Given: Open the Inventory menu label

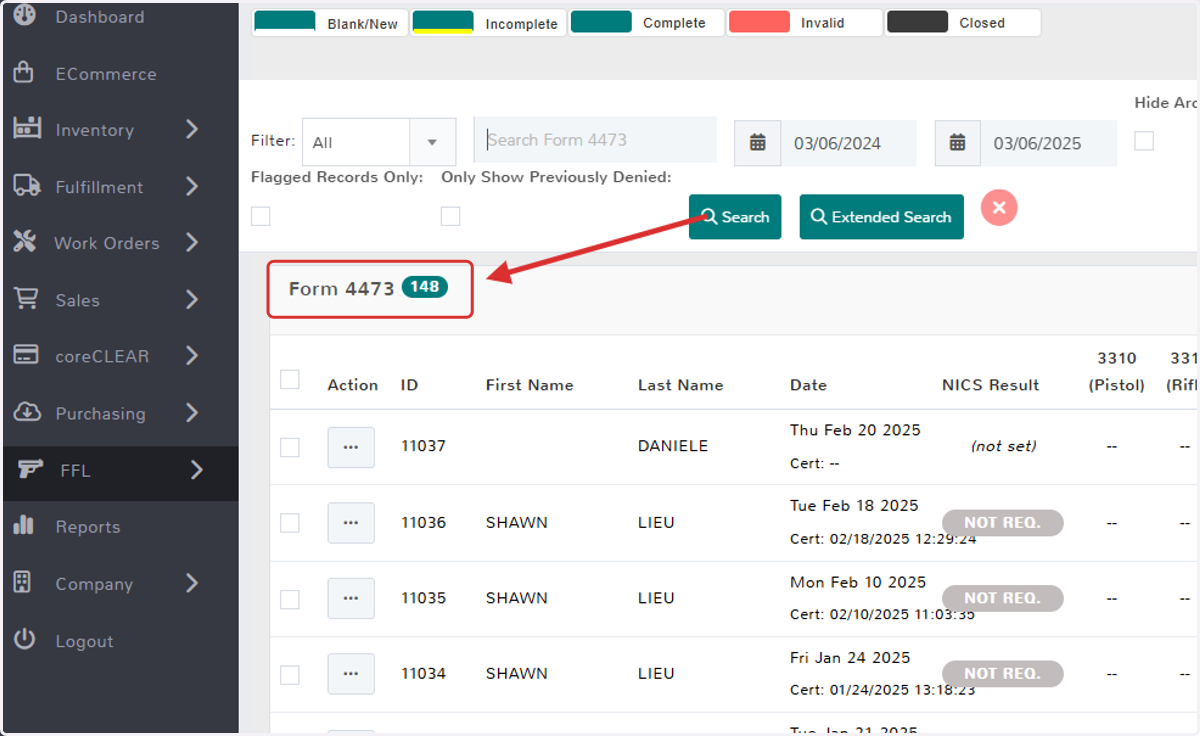Looking at the screenshot, I should (x=94, y=130).
